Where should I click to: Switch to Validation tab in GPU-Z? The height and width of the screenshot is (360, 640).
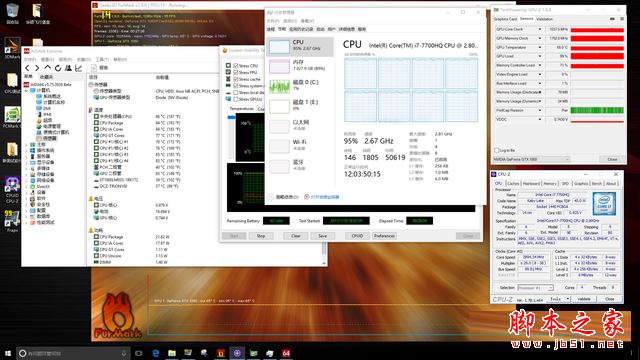pos(544,19)
